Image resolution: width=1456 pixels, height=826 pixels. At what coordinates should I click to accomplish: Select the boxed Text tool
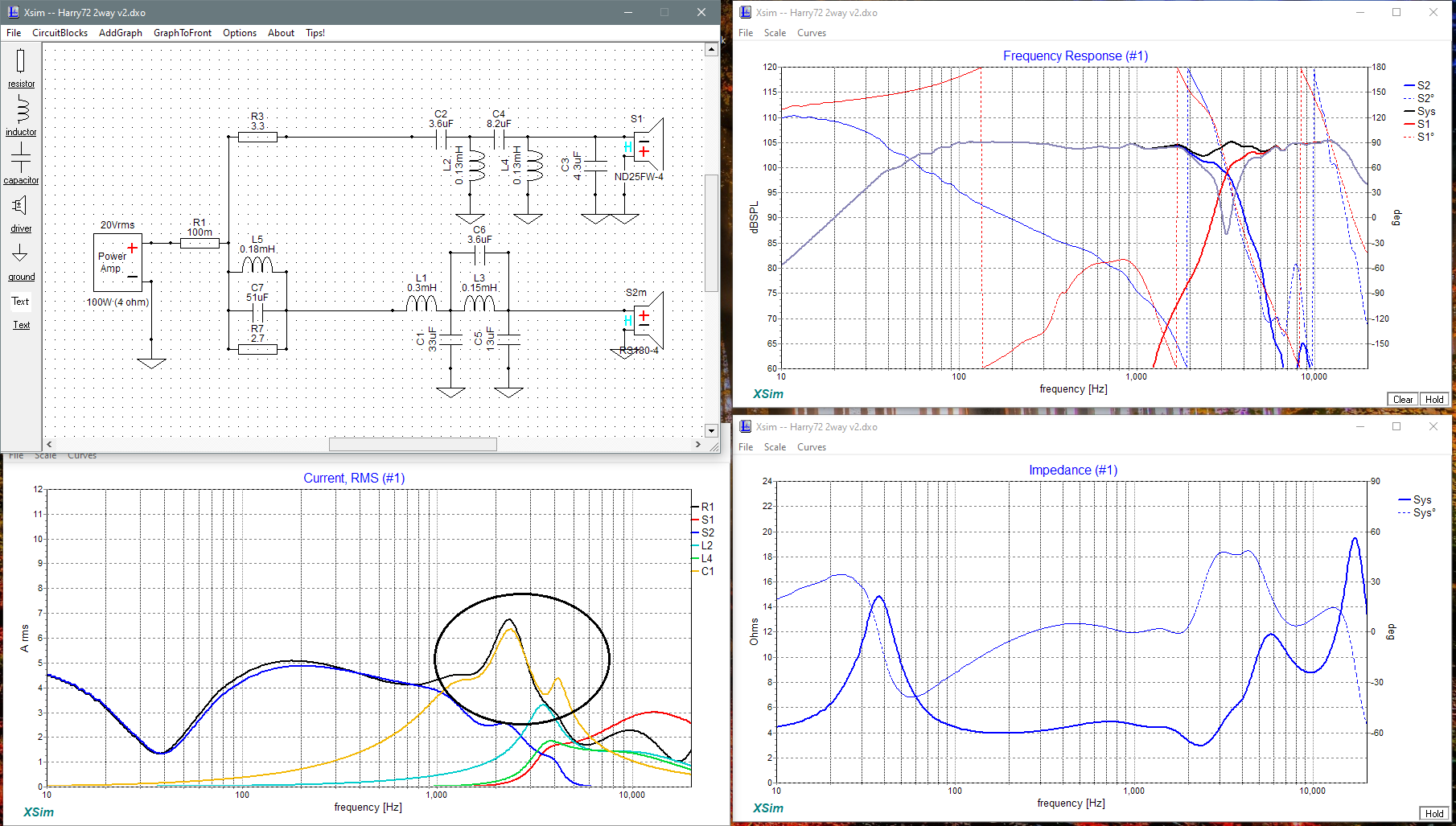pyautogui.click(x=20, y=302)
